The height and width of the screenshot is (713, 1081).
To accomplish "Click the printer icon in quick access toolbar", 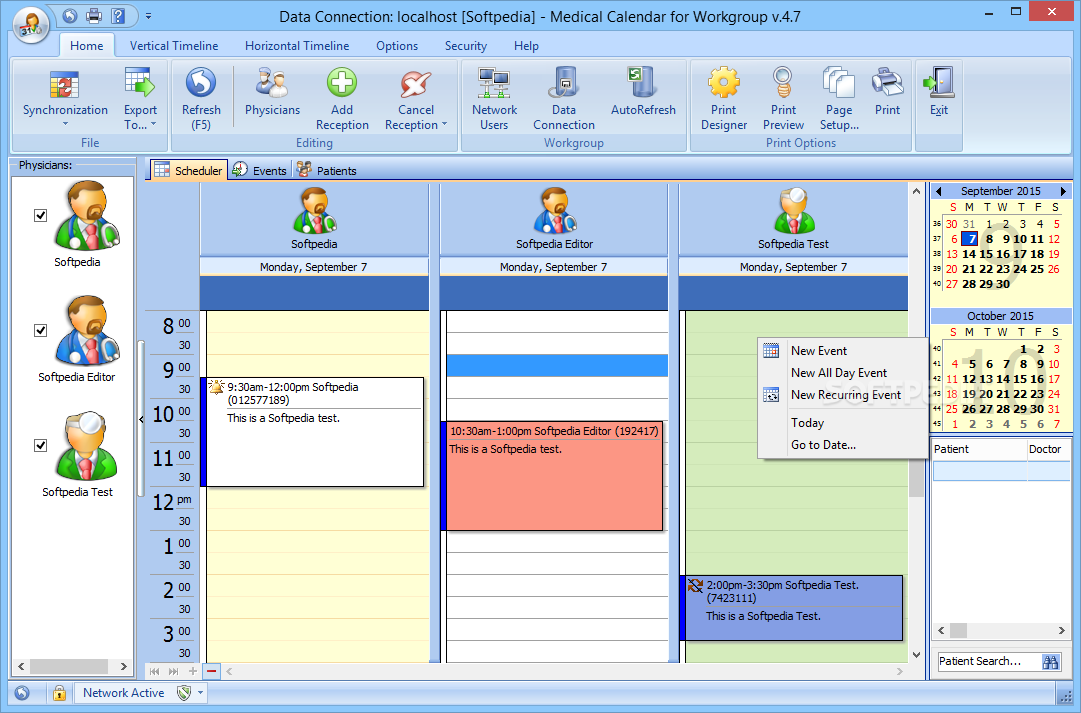I will pos(94,15).
